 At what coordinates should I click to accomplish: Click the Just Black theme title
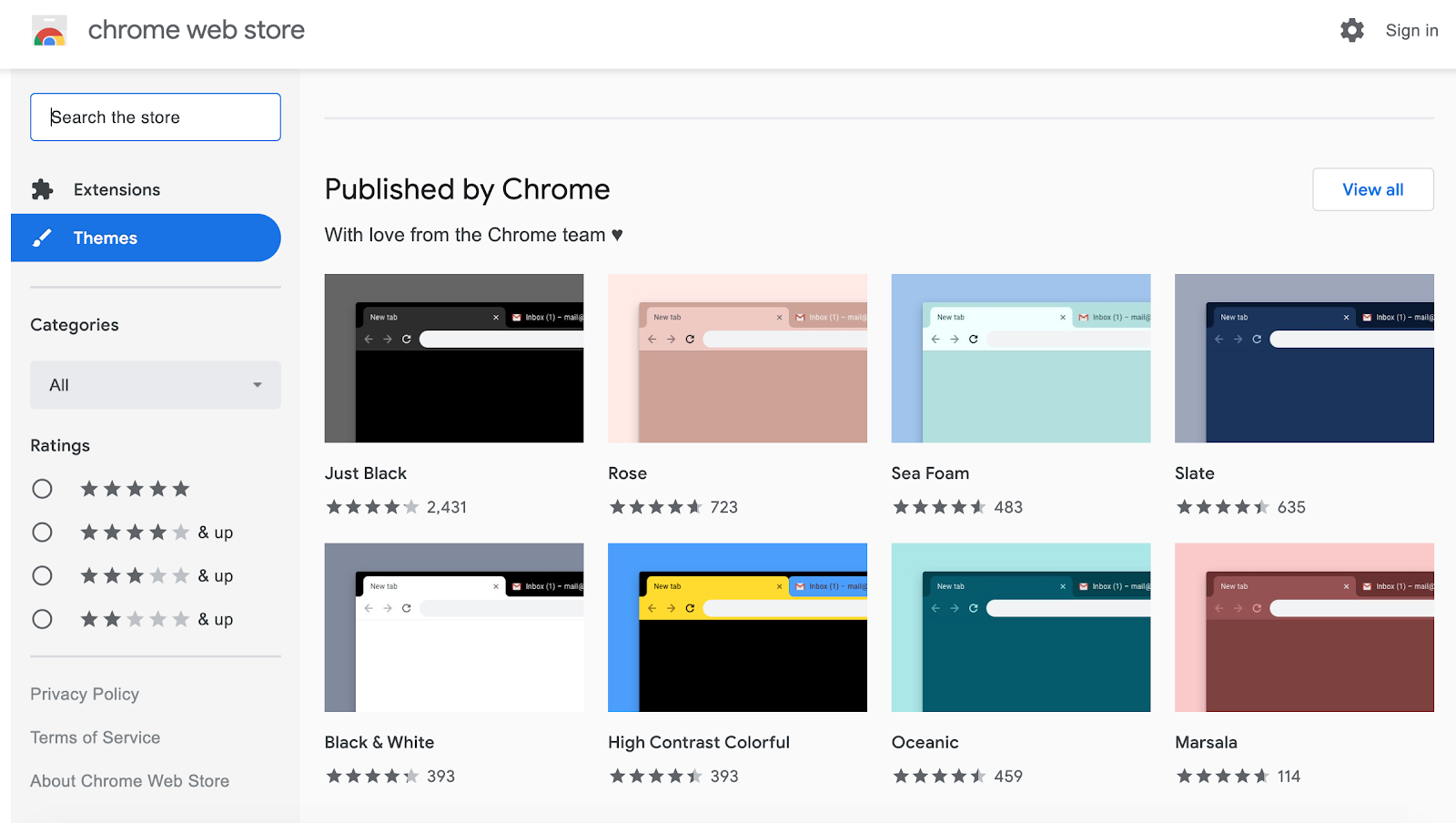click(x=366, y=473)
